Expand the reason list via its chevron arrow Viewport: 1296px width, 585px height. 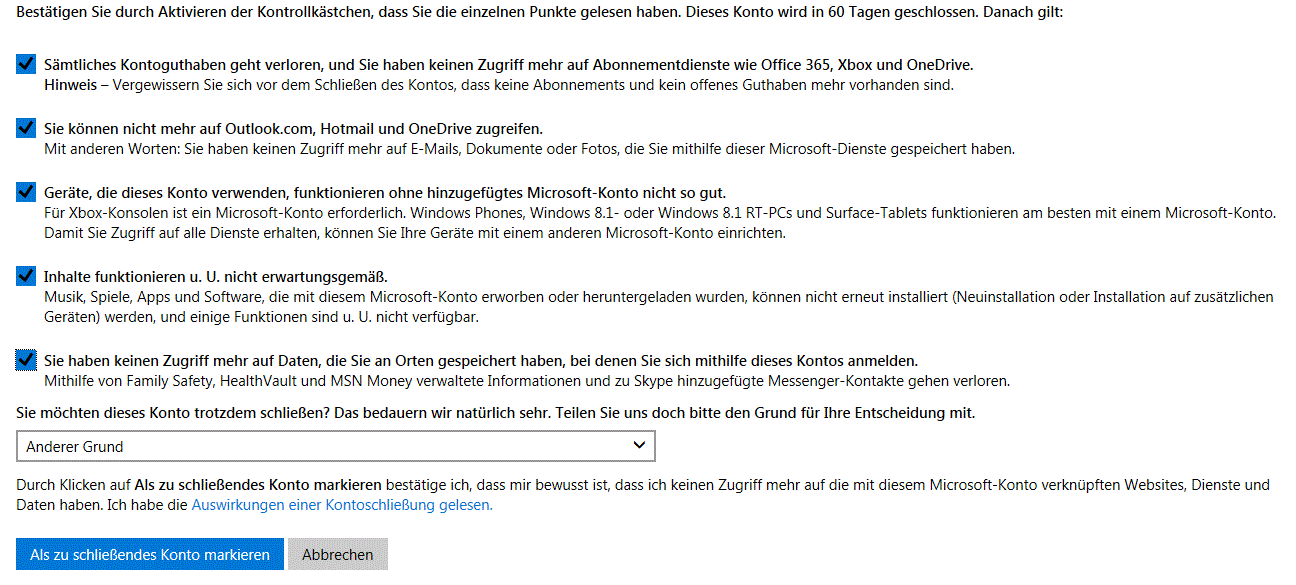[x=640, y=446]
